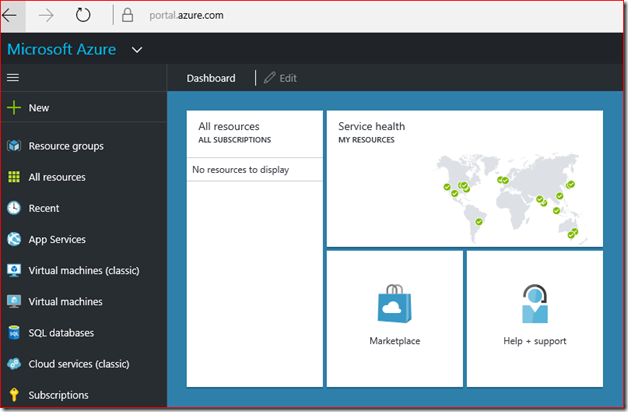Screen dimensions: 628x412
Task: Open the Help + support tile label
Action: coord(535,341)
